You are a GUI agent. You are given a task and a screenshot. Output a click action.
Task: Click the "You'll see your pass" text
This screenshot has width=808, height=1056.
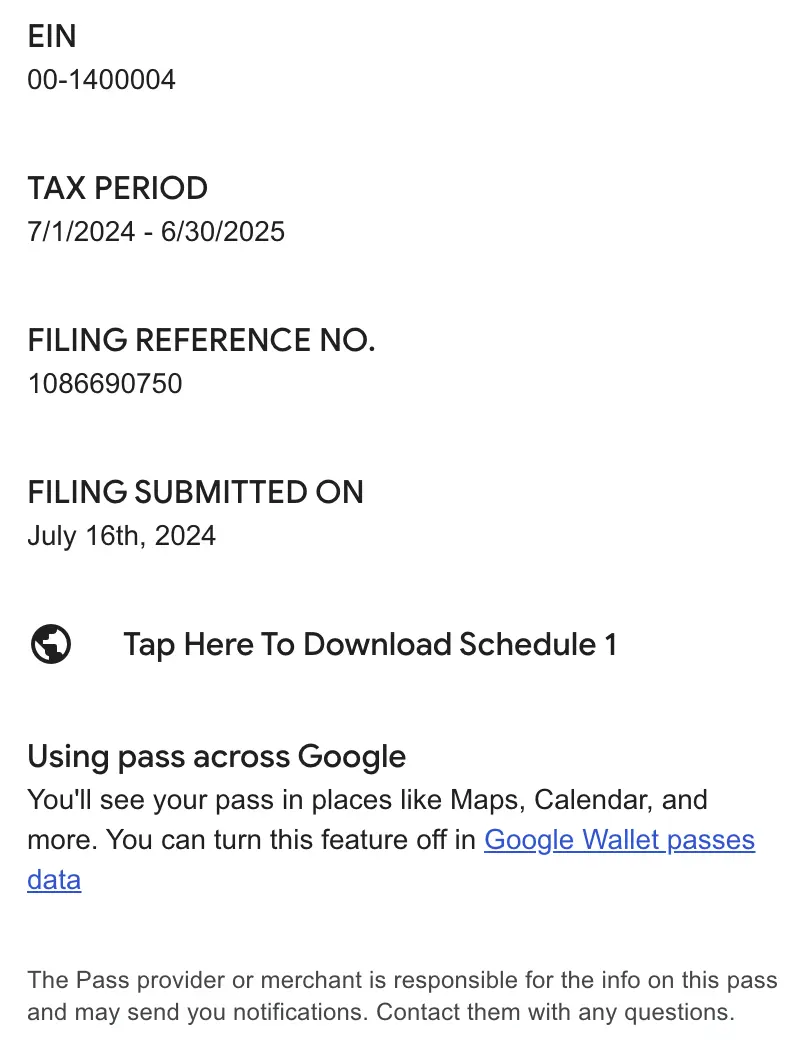[x=140, y=800]
